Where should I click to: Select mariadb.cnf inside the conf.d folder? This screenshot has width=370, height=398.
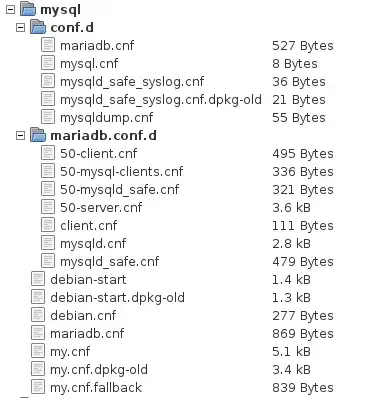[x=97, y=46]
